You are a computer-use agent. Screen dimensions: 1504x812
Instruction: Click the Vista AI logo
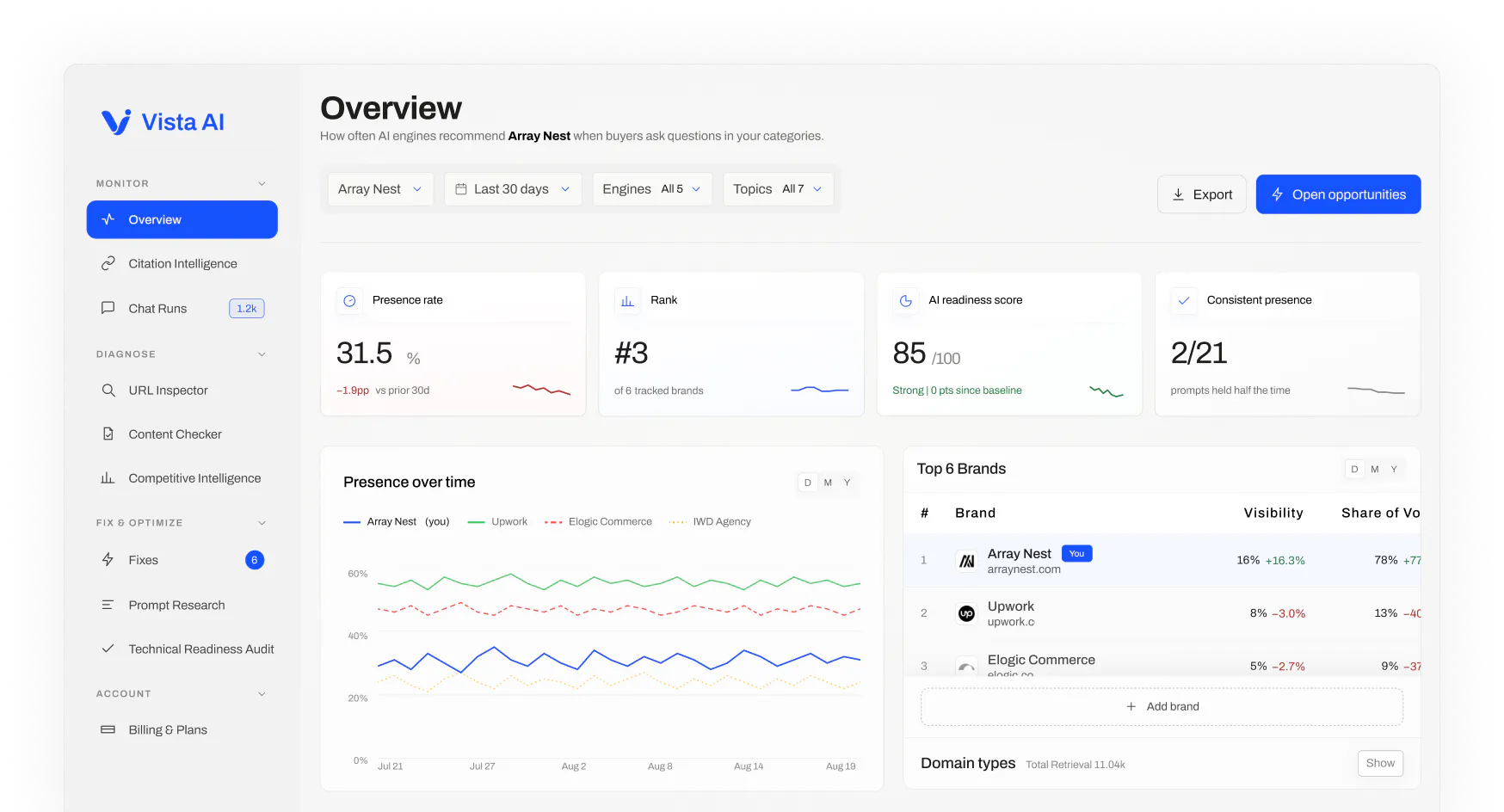point(163,122)
